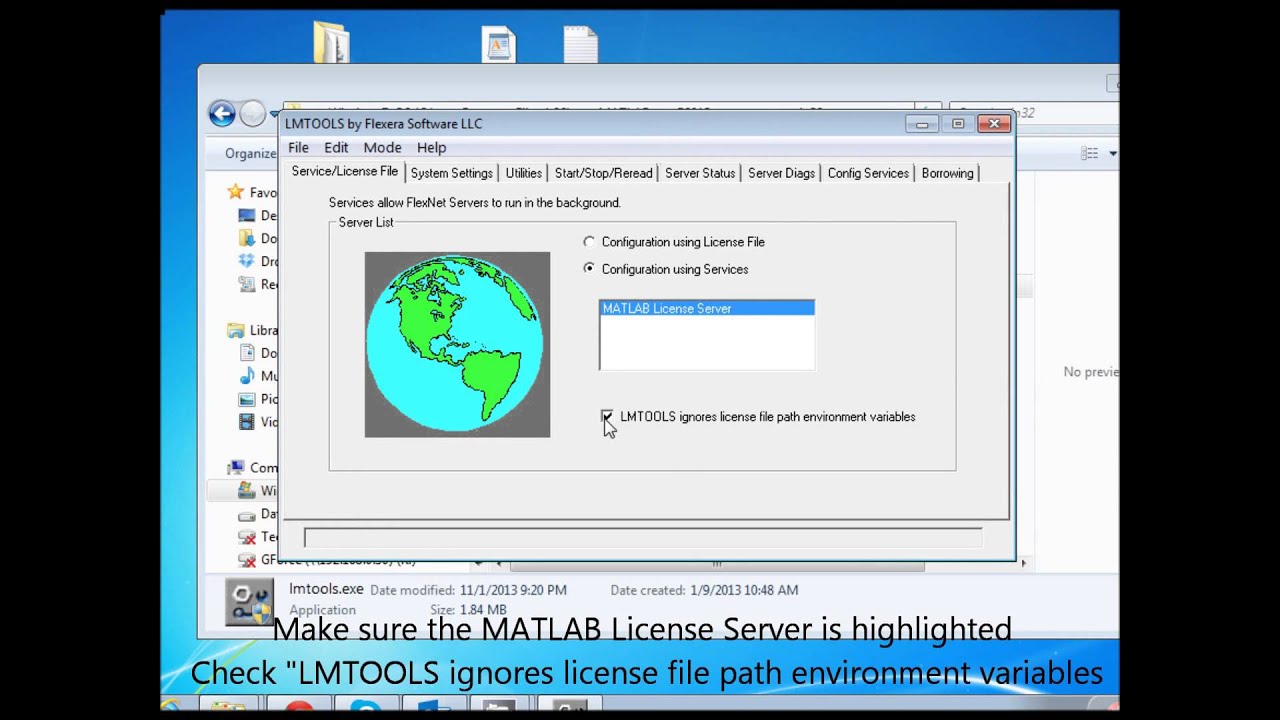This screenshot has width=1280, height=720.
Task: Close the LMTOOLS window
Action: click(x=994, y=124)
